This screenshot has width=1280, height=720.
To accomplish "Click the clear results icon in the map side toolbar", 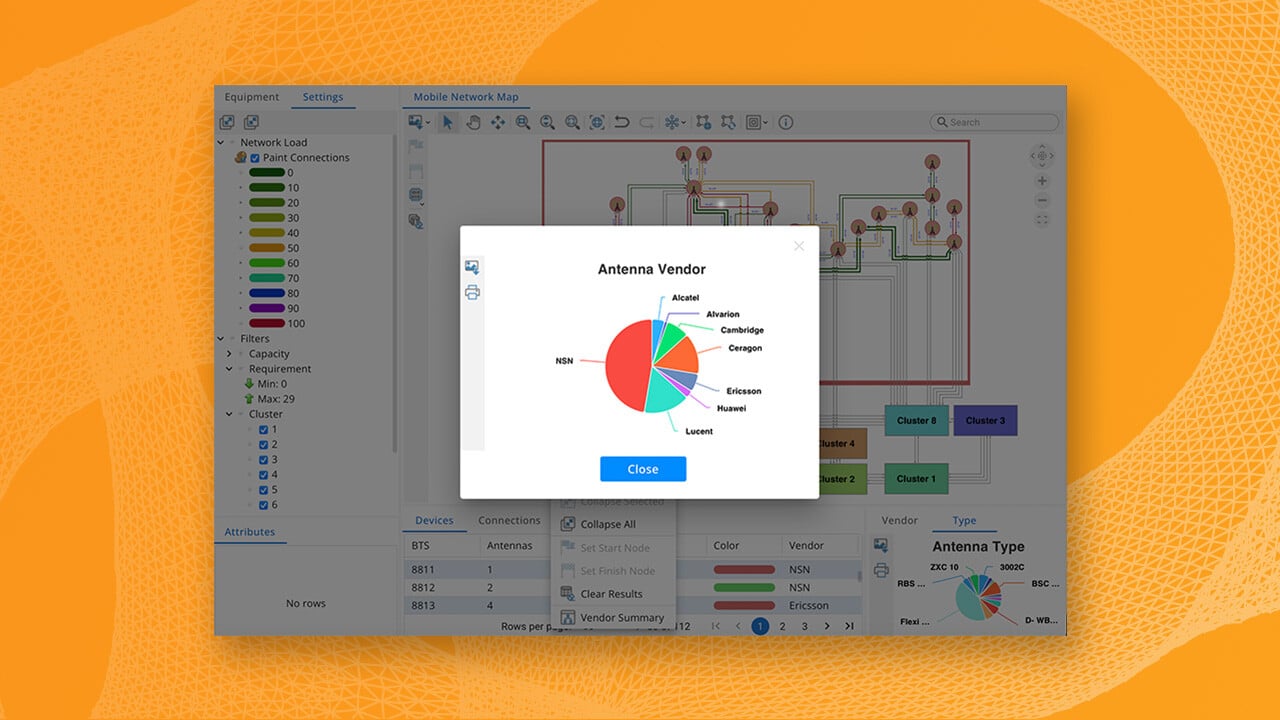I will click(416, 221).
